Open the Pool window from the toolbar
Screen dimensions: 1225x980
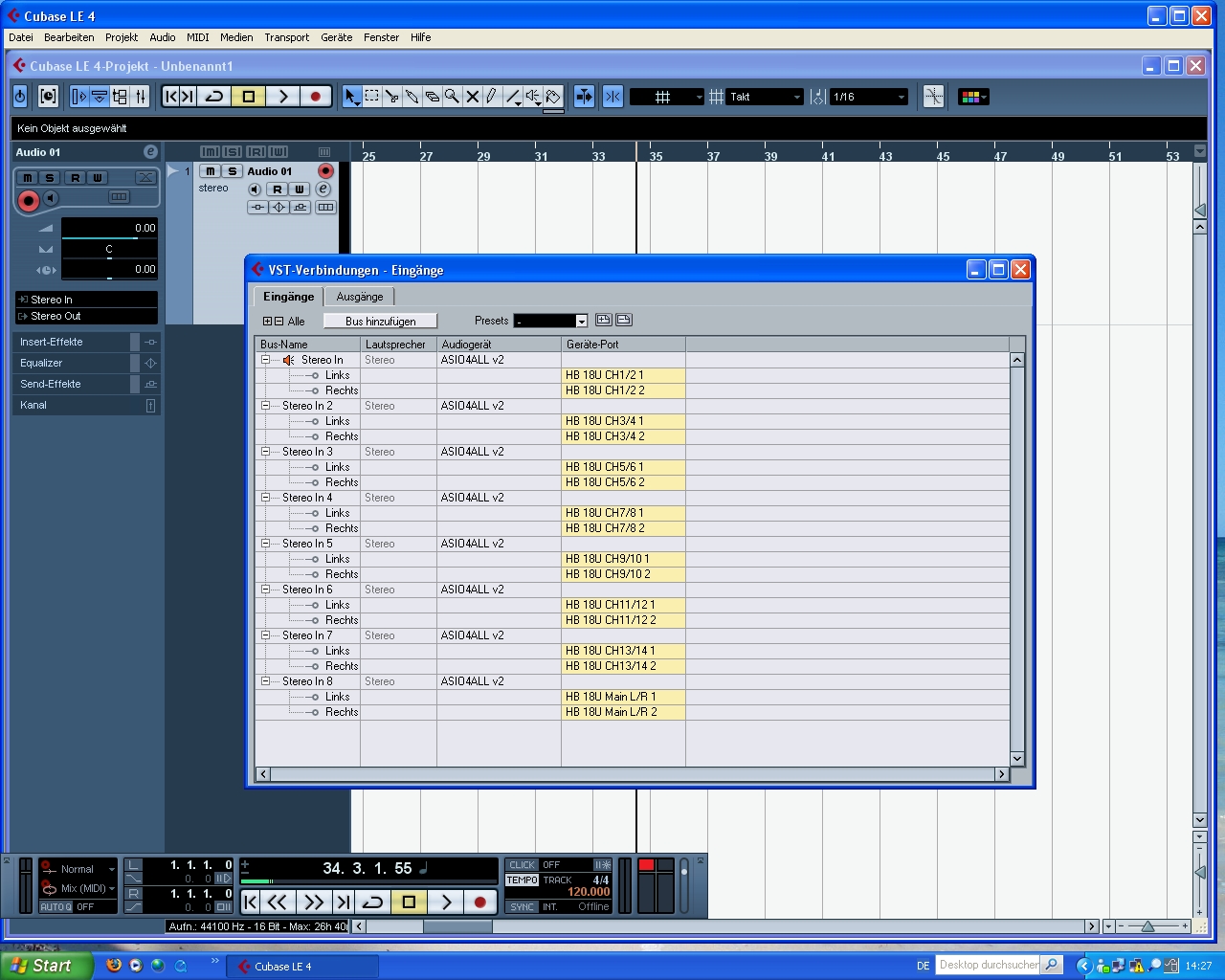pos(120,97)
